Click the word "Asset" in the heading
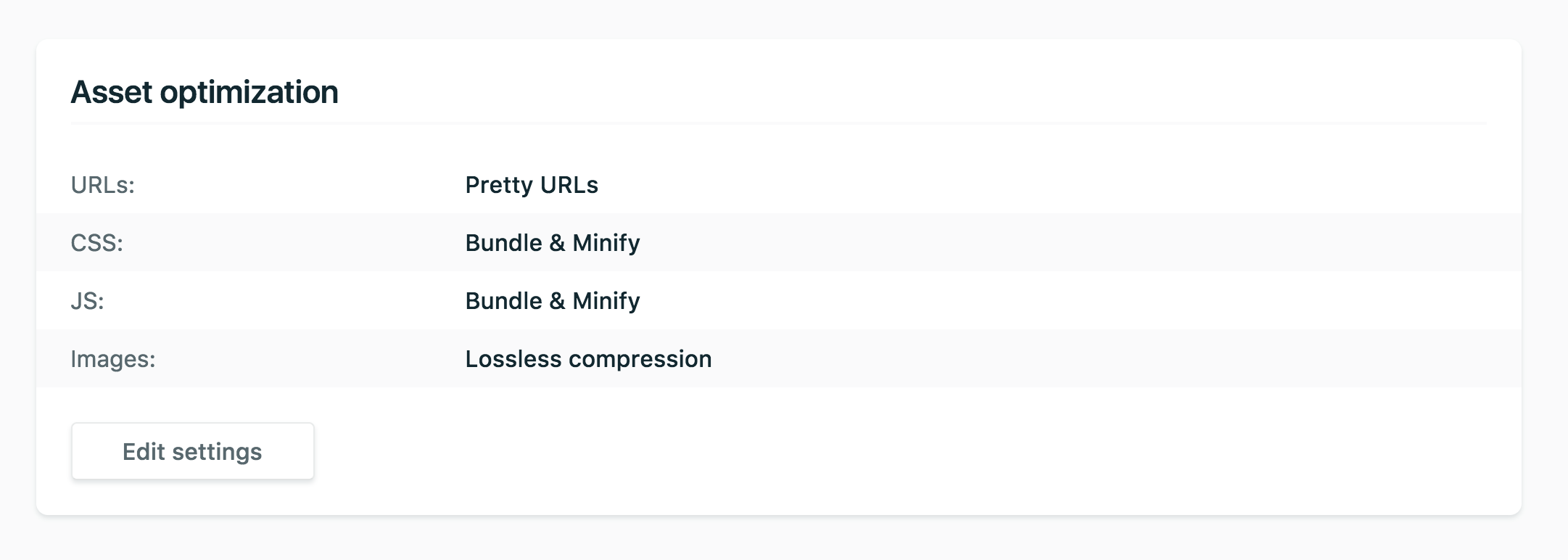Viewport: 1568px width, 560px height. (x=112, y=92)
